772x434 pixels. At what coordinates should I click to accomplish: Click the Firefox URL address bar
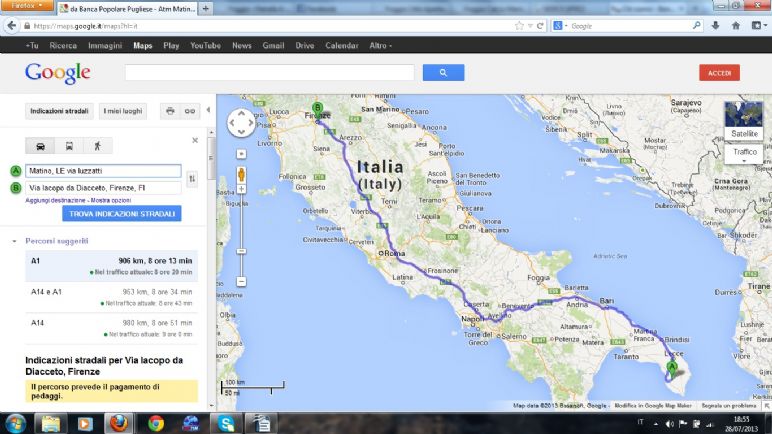pyautogui.click(x=271, y=26)
